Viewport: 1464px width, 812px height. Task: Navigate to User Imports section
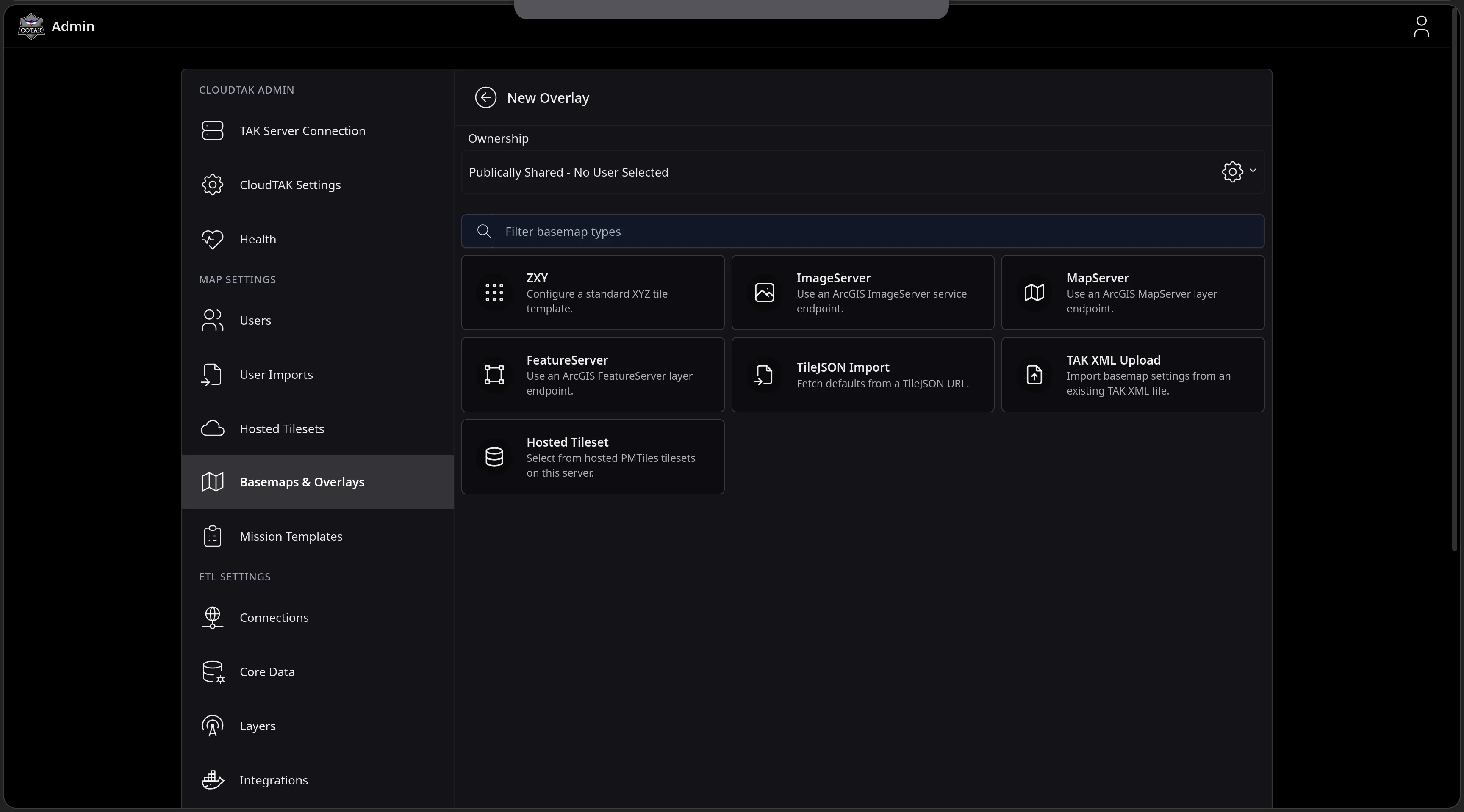(318, 375)
